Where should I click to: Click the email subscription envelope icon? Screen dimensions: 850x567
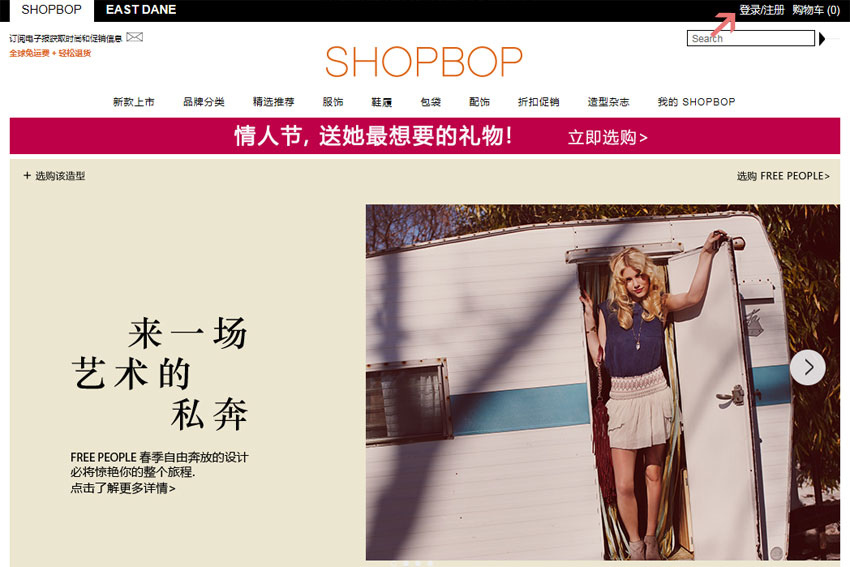[134, 37]
